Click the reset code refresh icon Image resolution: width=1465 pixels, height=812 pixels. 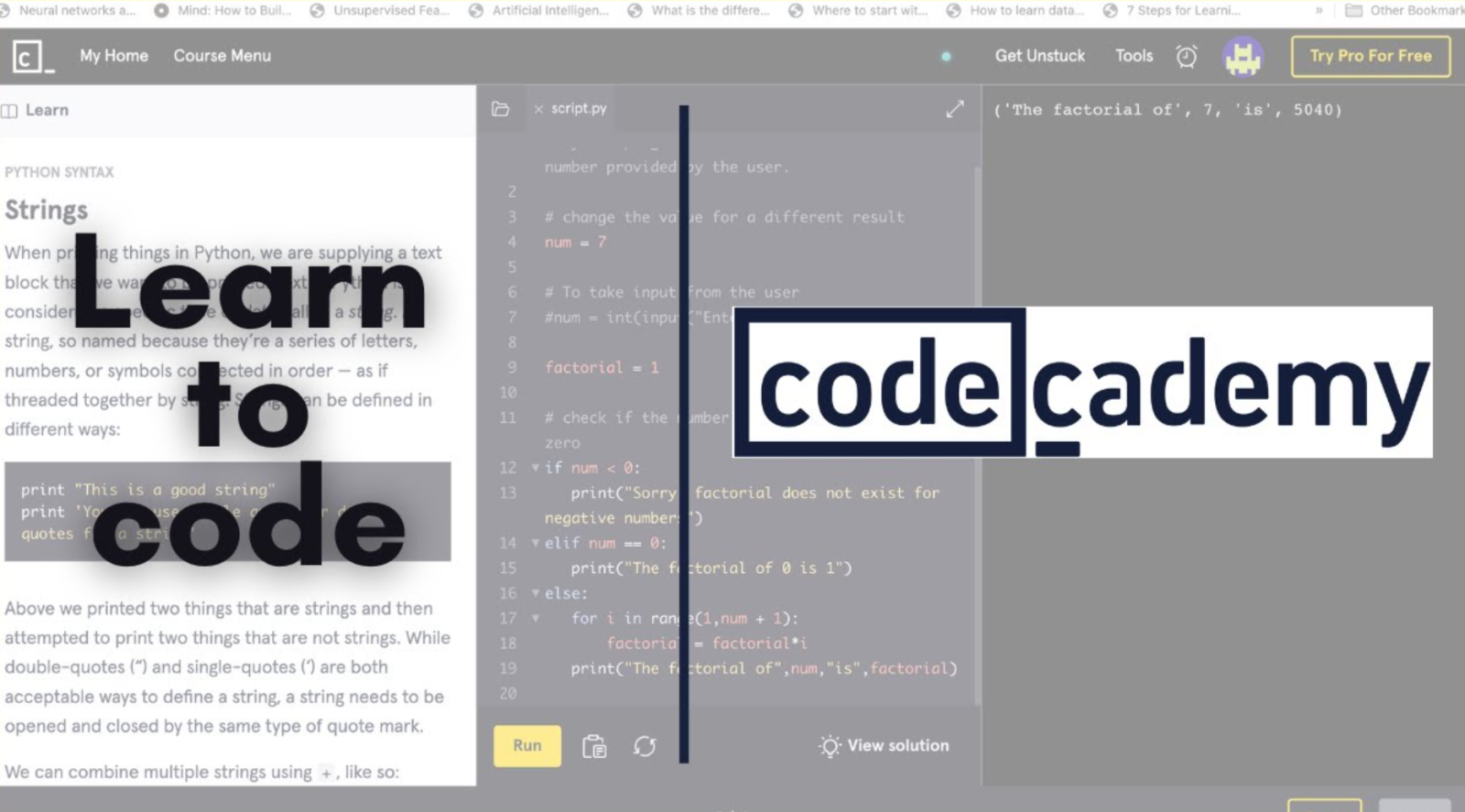(x=645, y=747)
